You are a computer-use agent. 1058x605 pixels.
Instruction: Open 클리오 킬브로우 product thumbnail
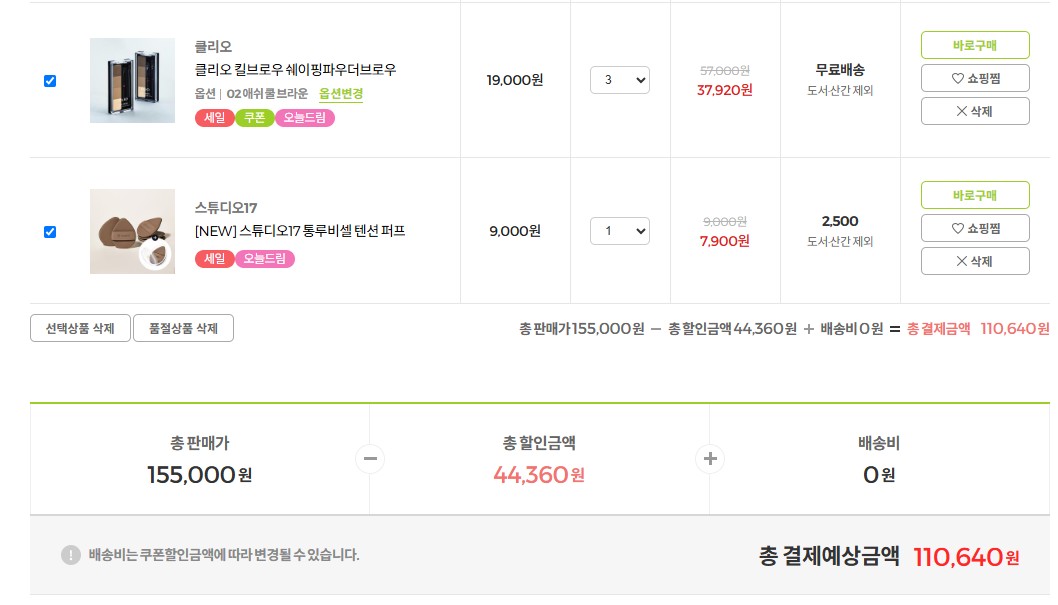click(132, 81)
